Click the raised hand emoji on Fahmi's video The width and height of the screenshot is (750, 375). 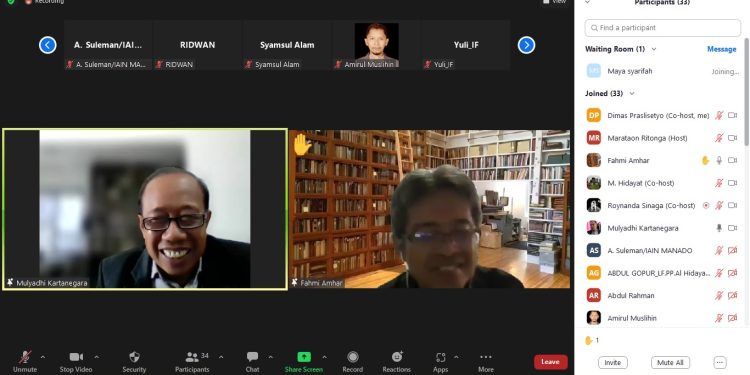click(x=302, y=145)
